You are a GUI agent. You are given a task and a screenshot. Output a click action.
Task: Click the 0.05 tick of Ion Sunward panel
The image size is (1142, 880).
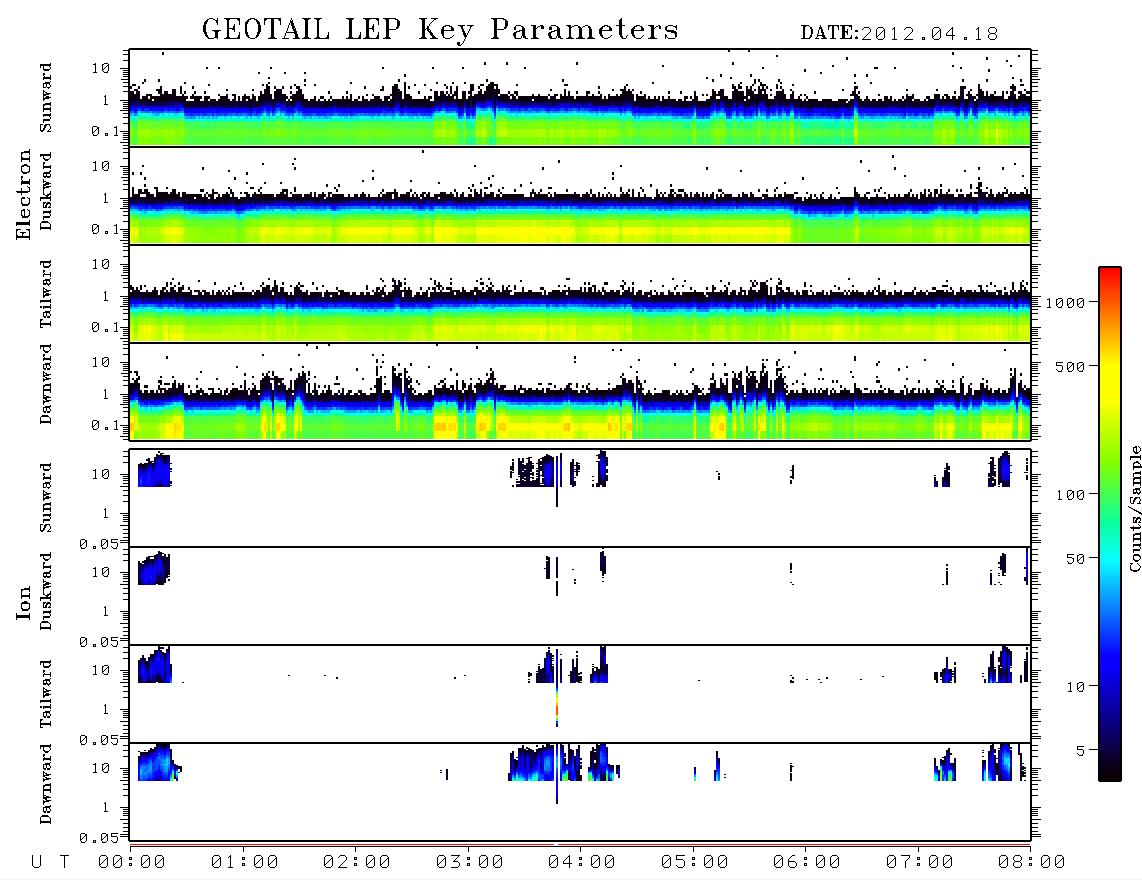click(98, 543)
